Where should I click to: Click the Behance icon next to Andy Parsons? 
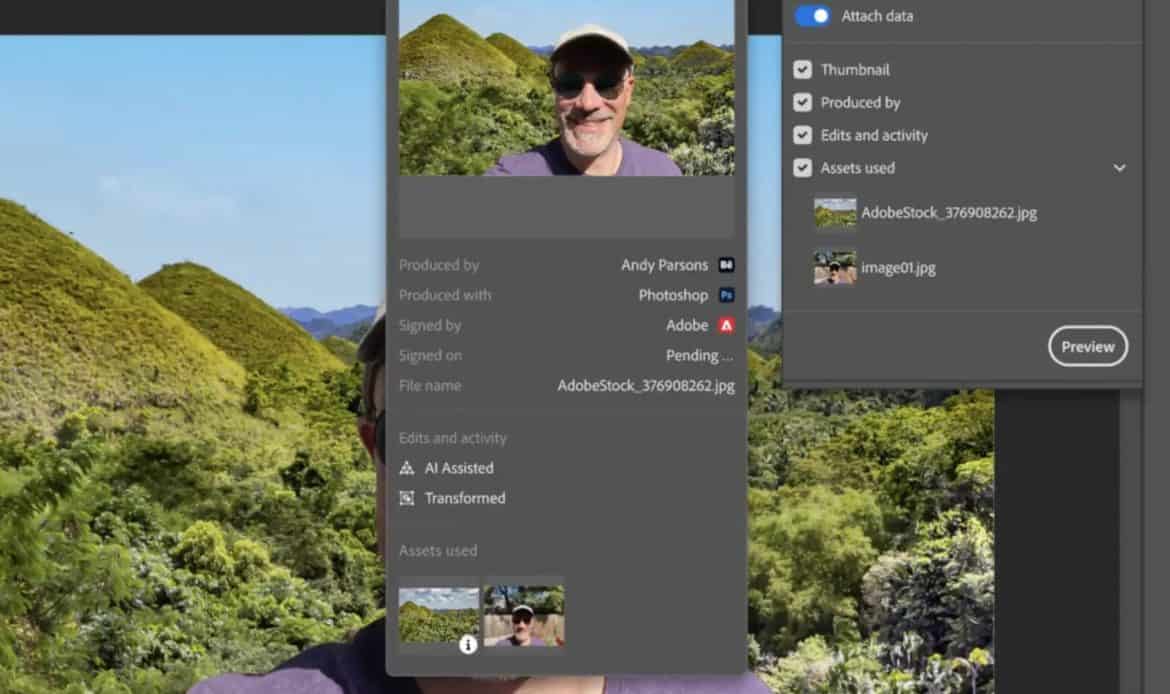point(728,264)
